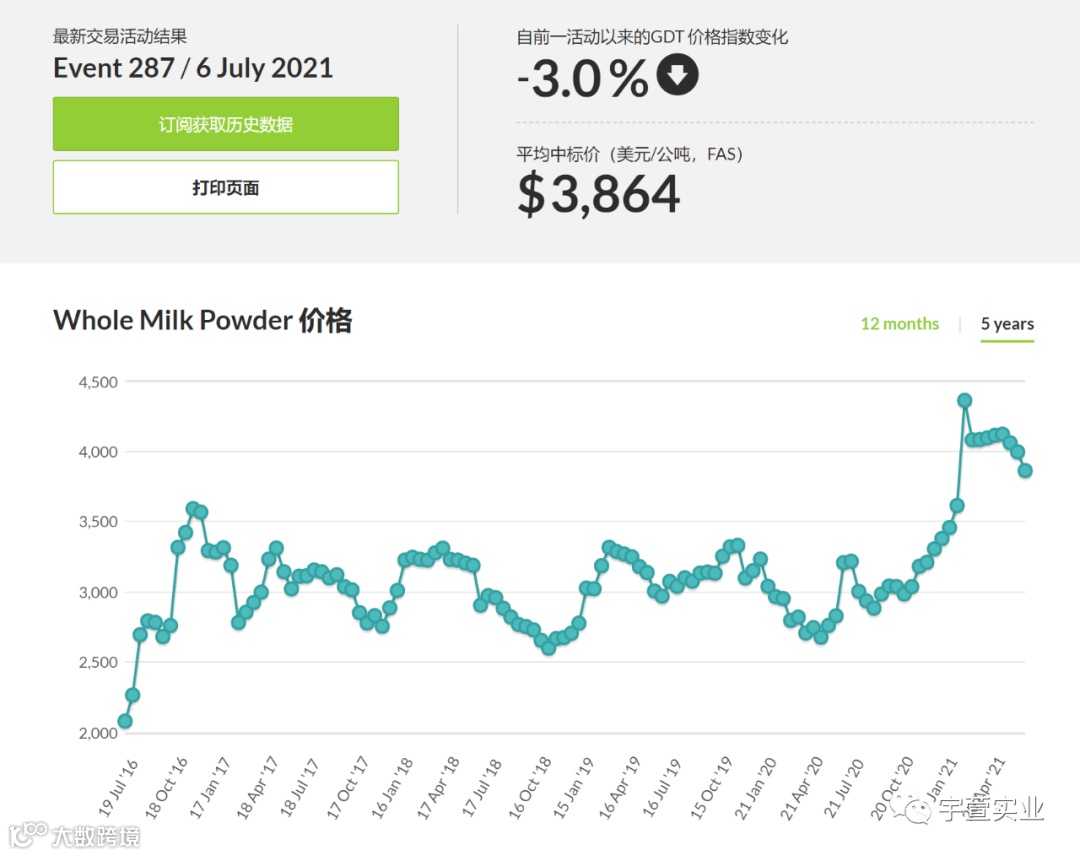
Task: Click the -3.0% price index change value
Action: click(583, 78)
